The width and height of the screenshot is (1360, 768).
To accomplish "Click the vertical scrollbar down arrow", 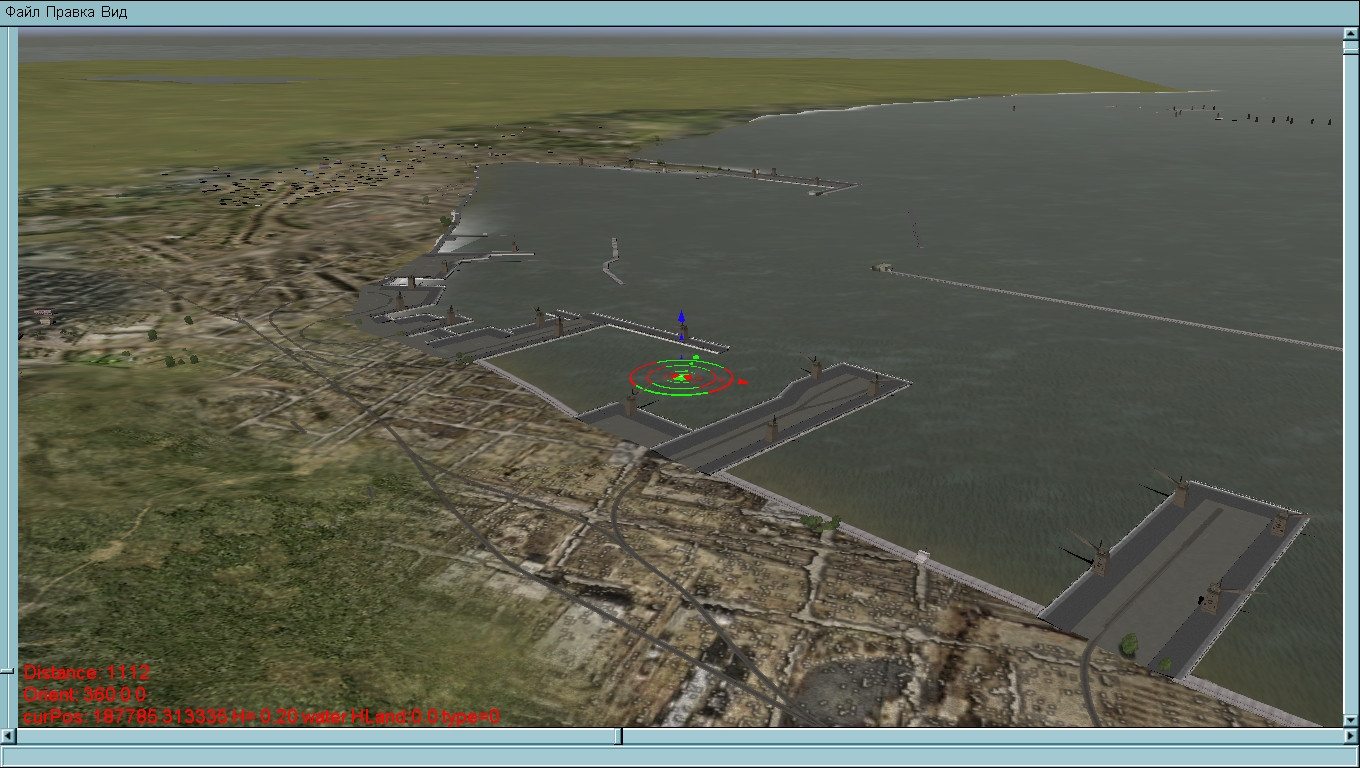I will tap(1351, 720).
